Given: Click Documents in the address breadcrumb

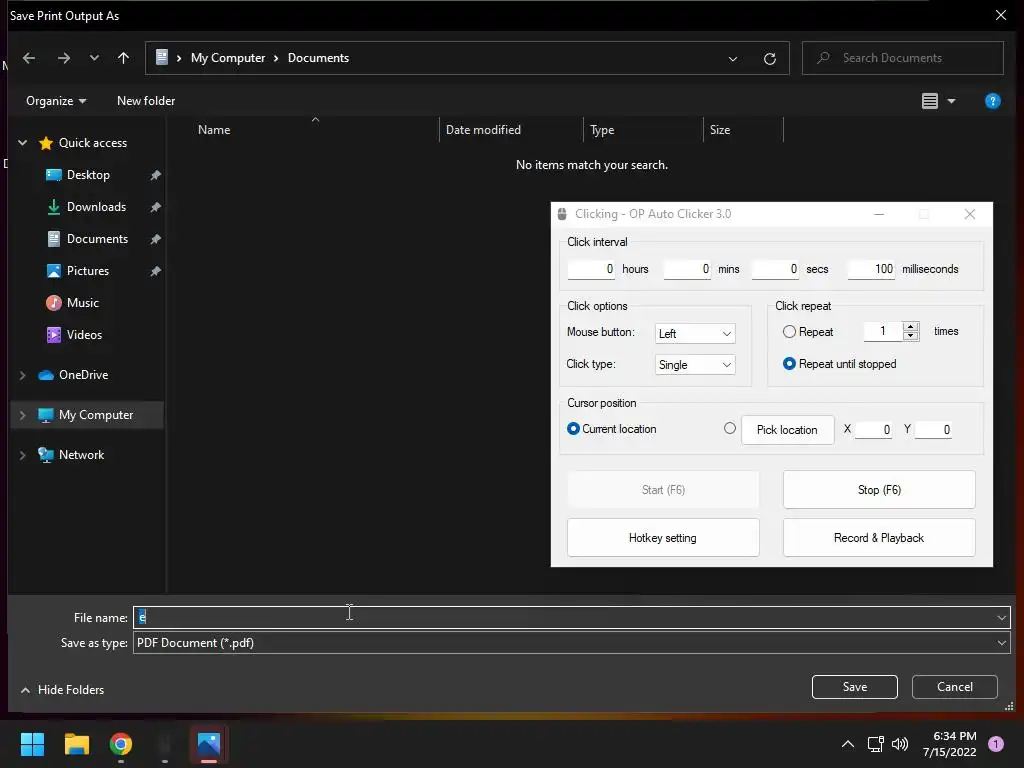Looking at the screenshot, I should [318, 58].
